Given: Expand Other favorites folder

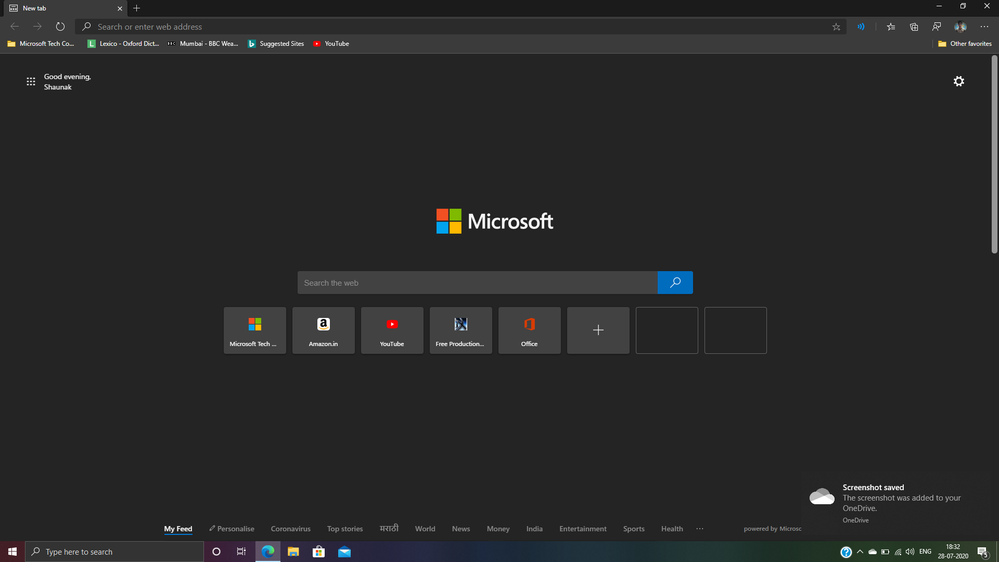Looking at the screenshot, I should point(965,44).
